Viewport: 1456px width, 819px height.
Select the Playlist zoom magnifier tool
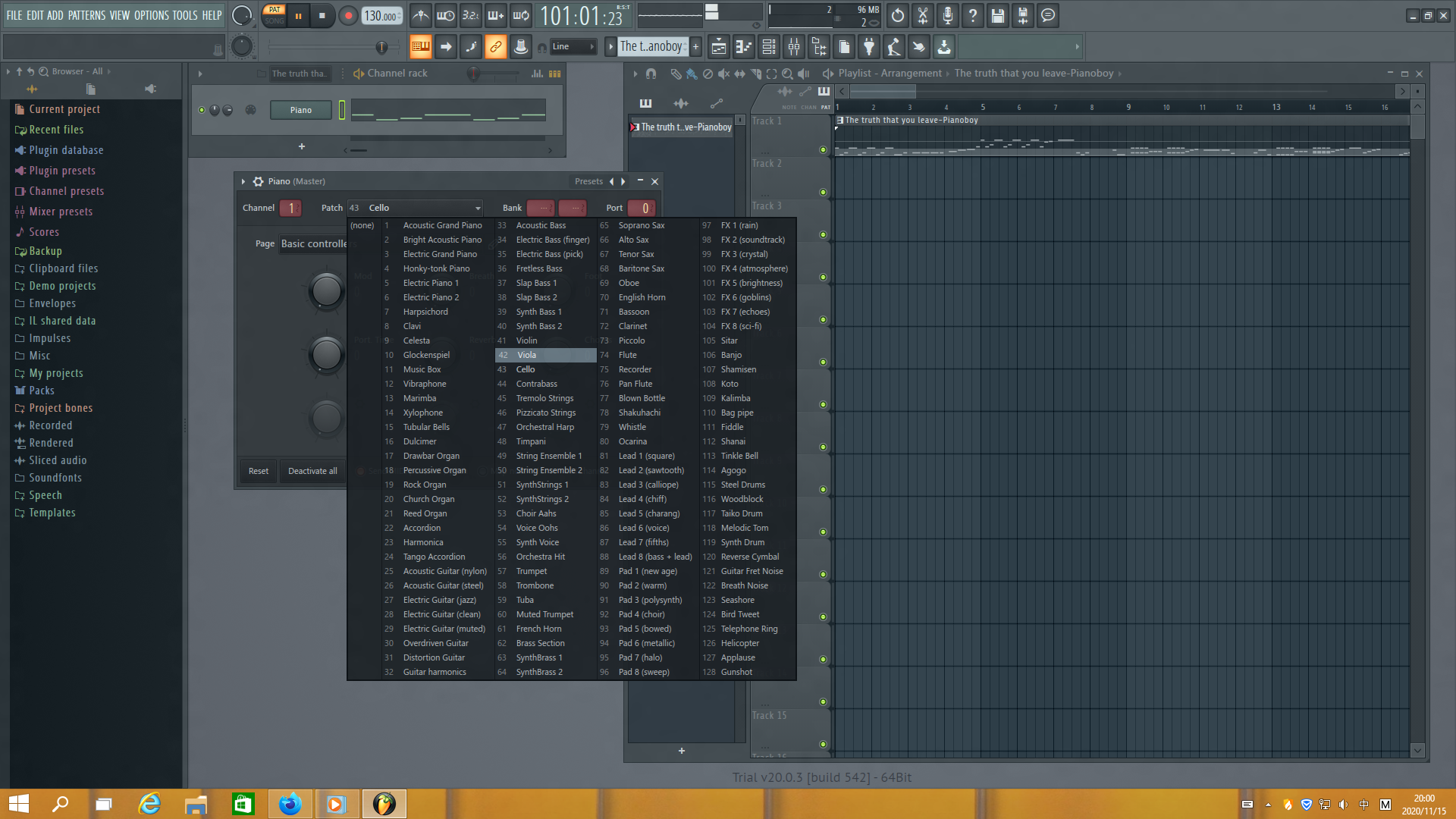[787, 74]
